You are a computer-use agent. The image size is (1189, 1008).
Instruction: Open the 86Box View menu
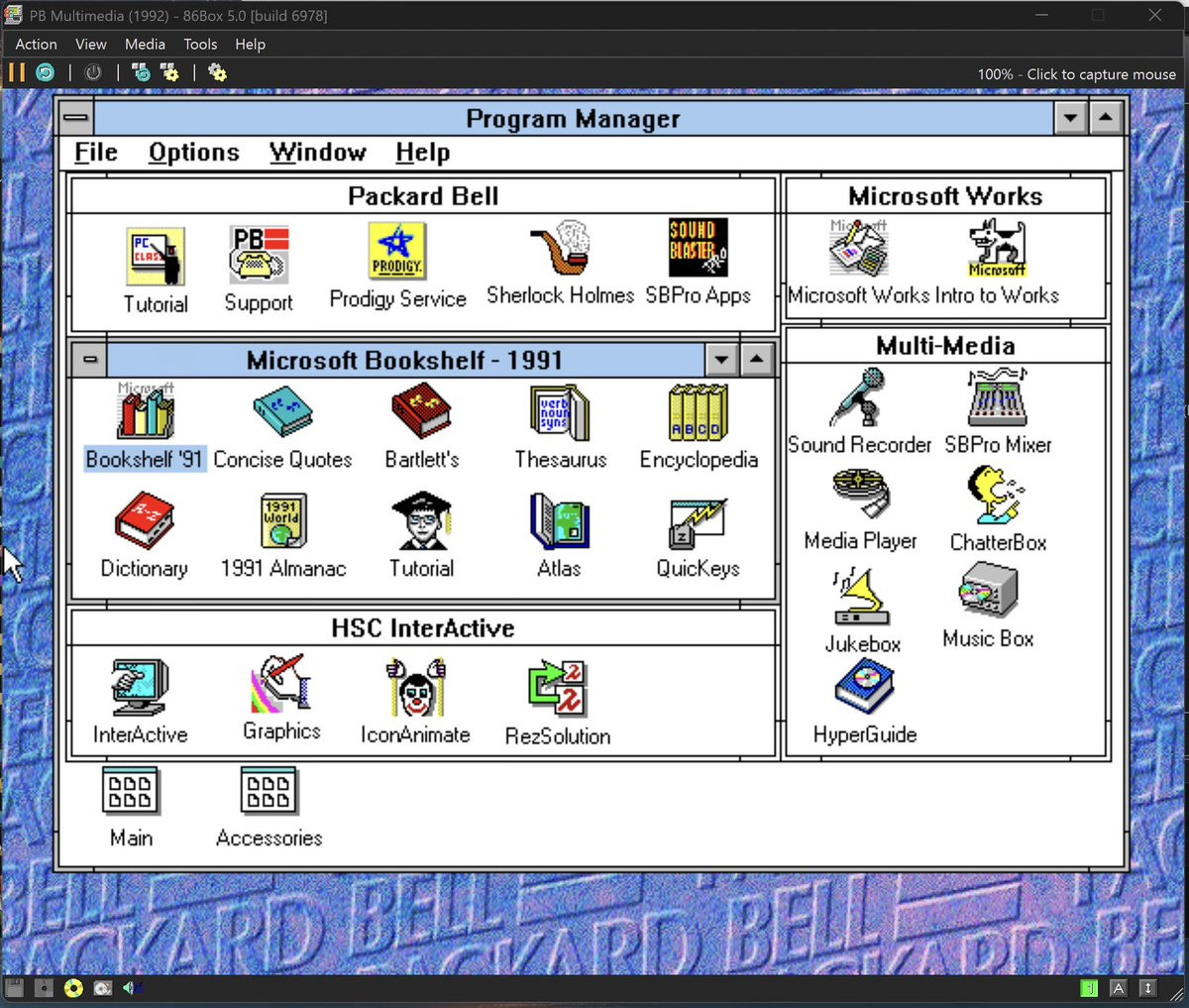coord(90,45)
